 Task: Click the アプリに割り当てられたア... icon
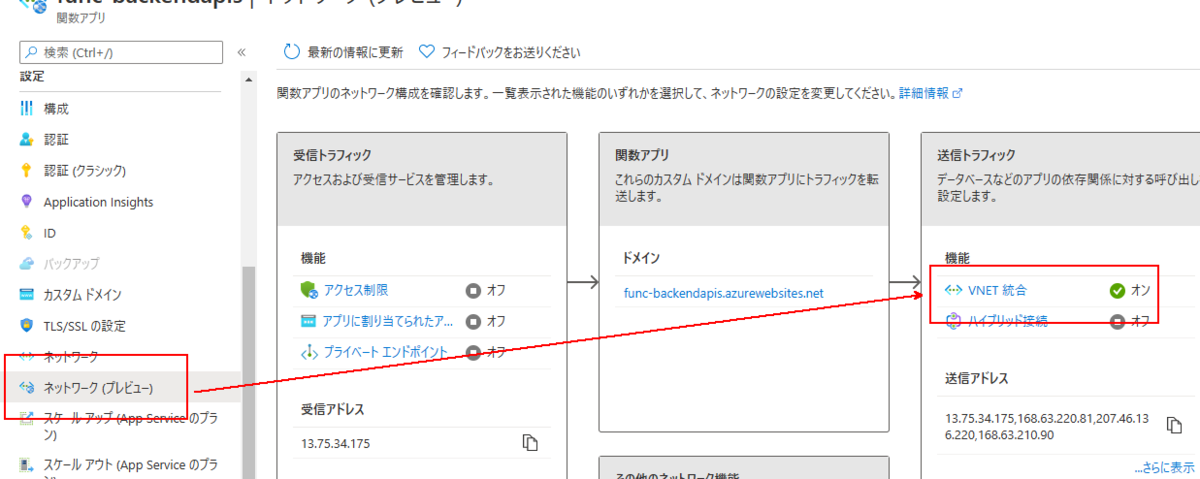[309, 322]
